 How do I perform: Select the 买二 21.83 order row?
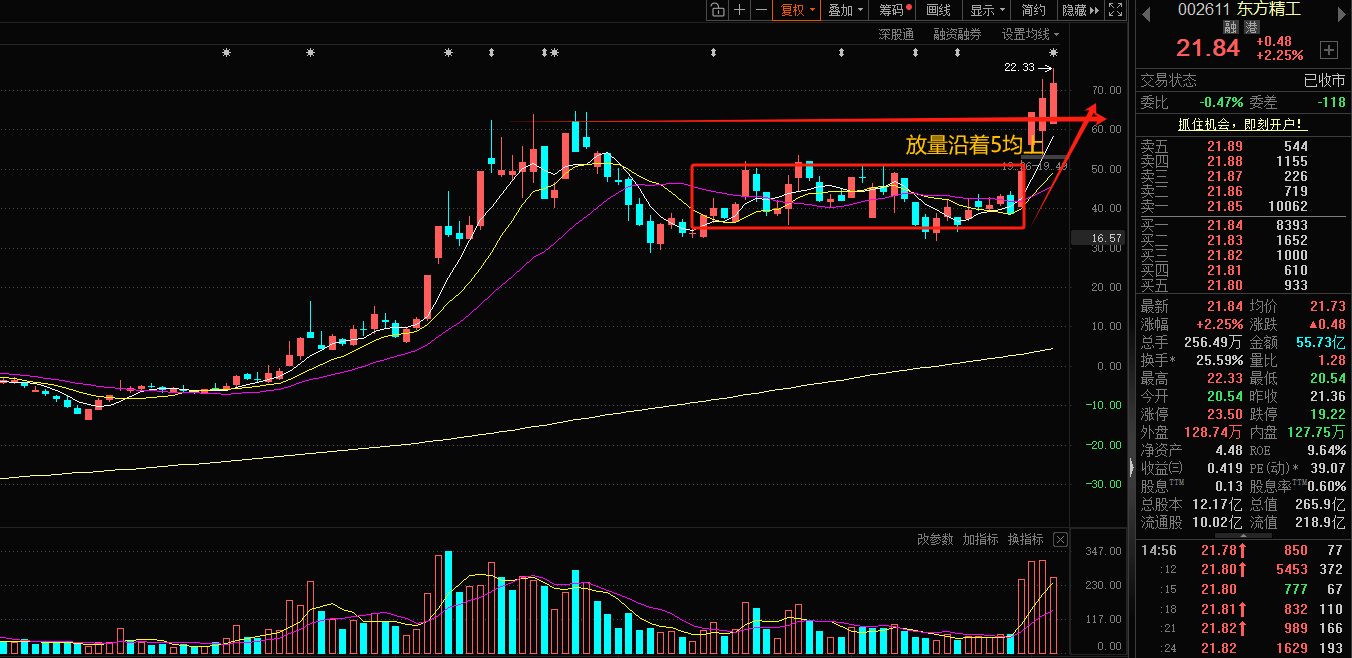[x=1243, y=241]
